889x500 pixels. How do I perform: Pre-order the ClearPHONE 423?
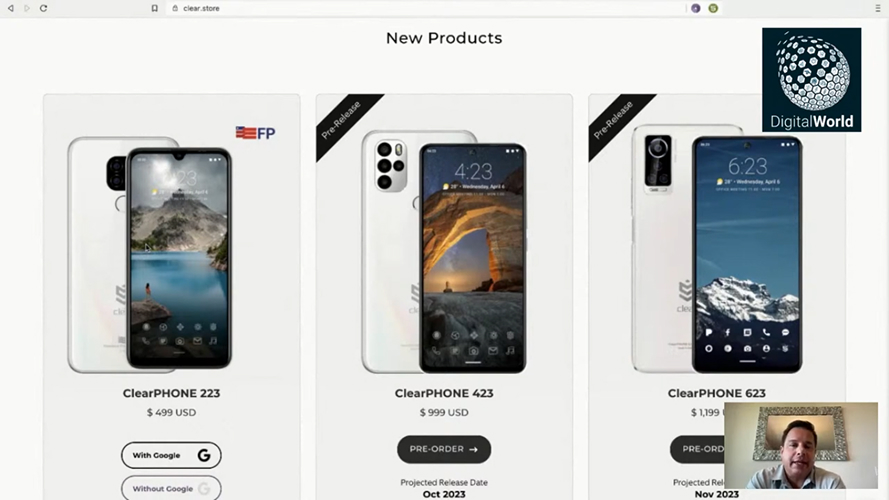click(444, 449)
